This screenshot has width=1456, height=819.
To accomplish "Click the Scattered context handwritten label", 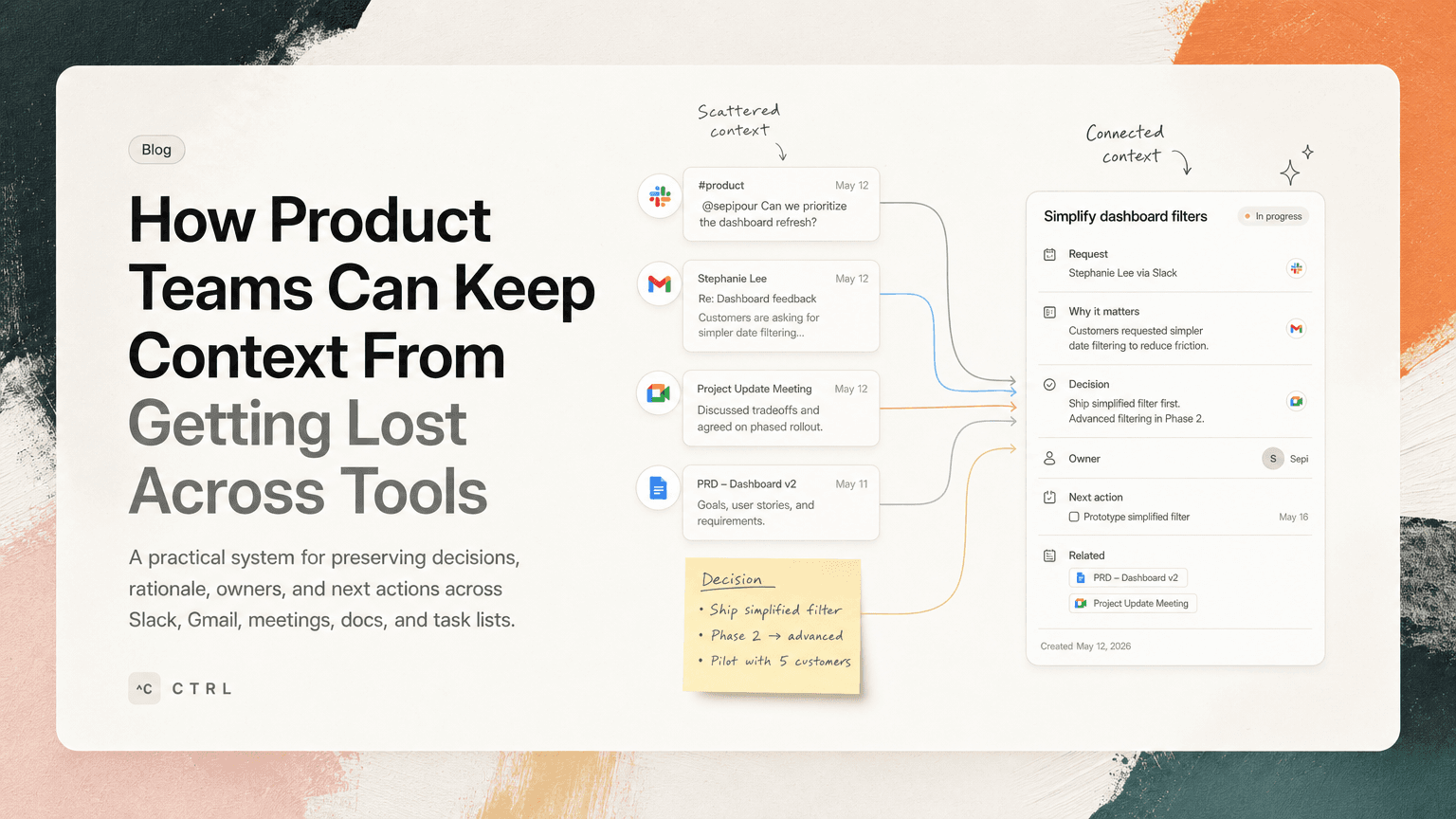I will pos(738,120).
